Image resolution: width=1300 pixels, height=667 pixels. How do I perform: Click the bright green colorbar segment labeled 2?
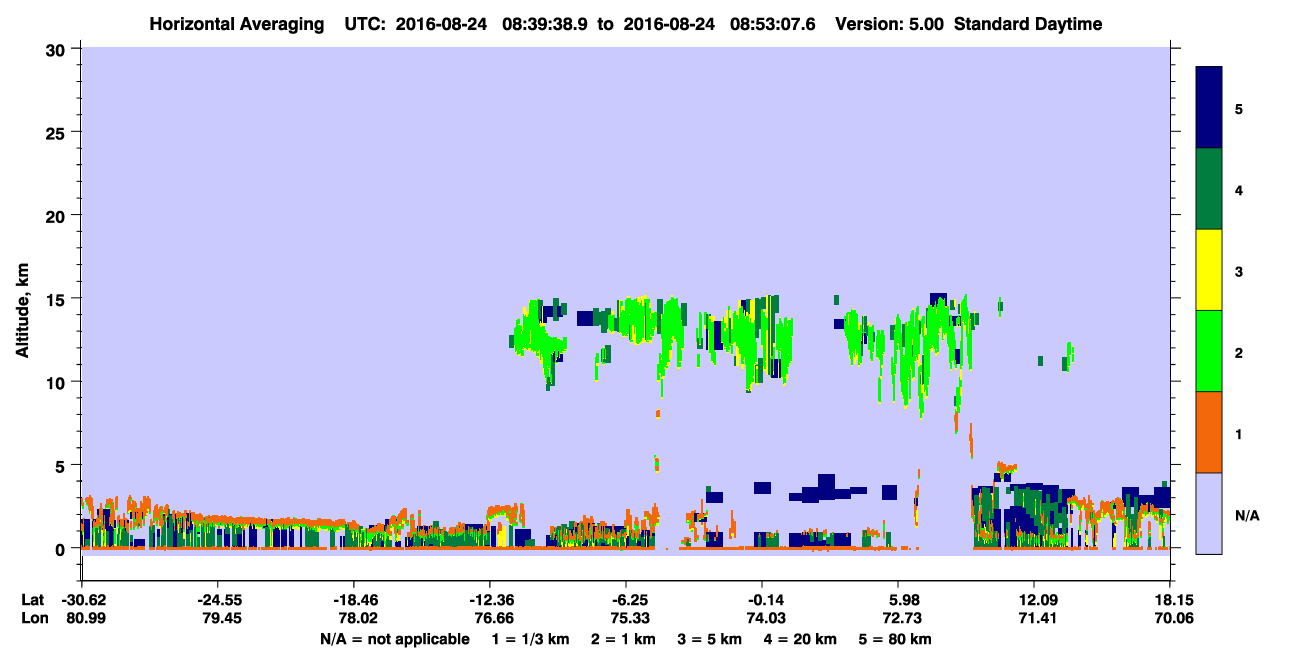[1209, 351]
